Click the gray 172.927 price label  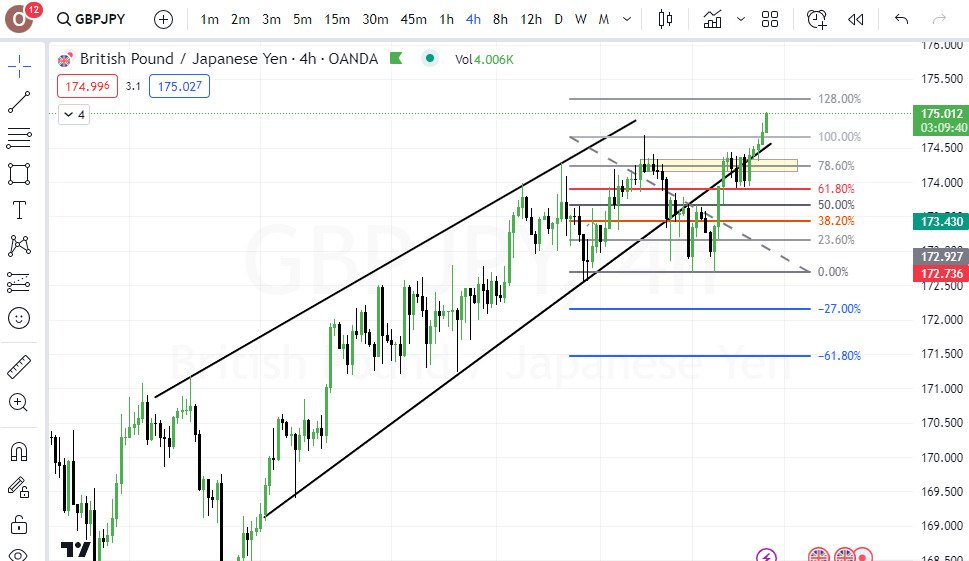pos(941,256)
